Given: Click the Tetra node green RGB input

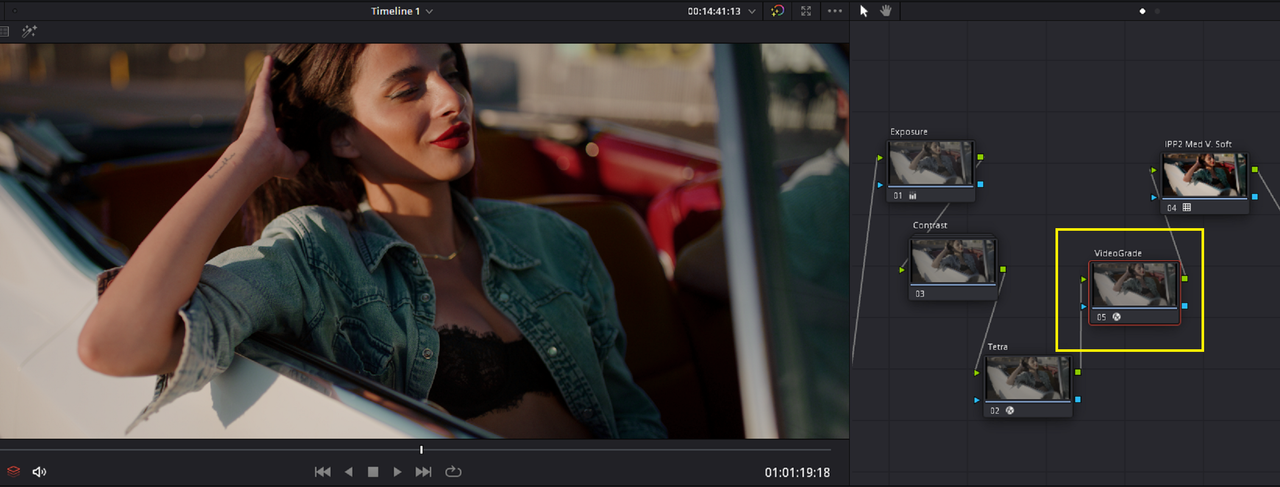Looking at the screenshot, I should [978, 372].
